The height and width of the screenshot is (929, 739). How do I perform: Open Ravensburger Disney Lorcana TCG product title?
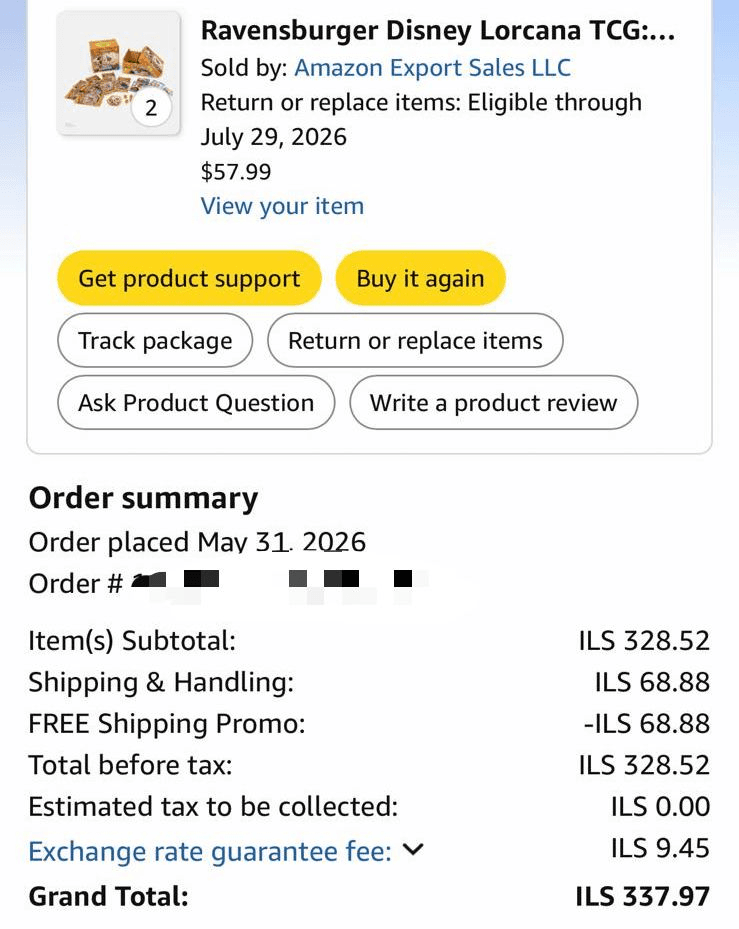point(438,30)
